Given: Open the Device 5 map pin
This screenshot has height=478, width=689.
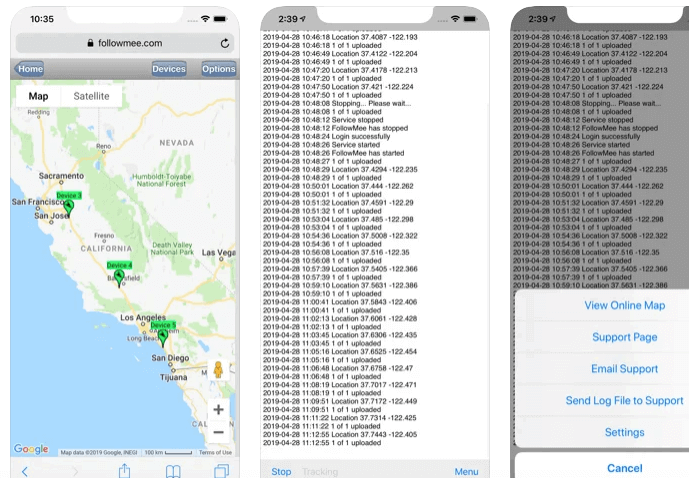Looking at the screenshot, I should 163,338.
